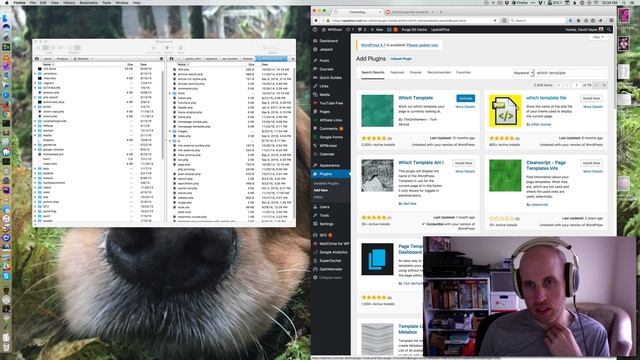Click the Jetpack icon in the sidebar

[315, 49]
